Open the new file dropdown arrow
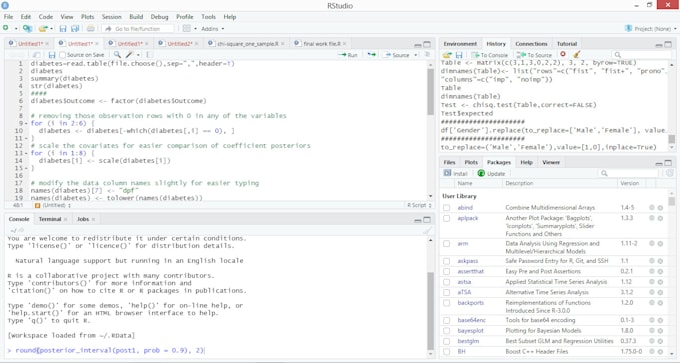This screenshot has height=363, width=680. click(x=16, y=29)
